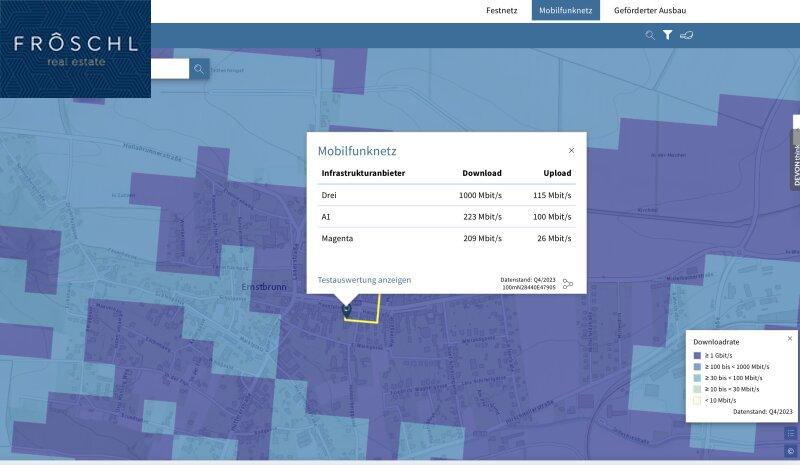Click the Fröschl real estate logo

pos(75,49)
